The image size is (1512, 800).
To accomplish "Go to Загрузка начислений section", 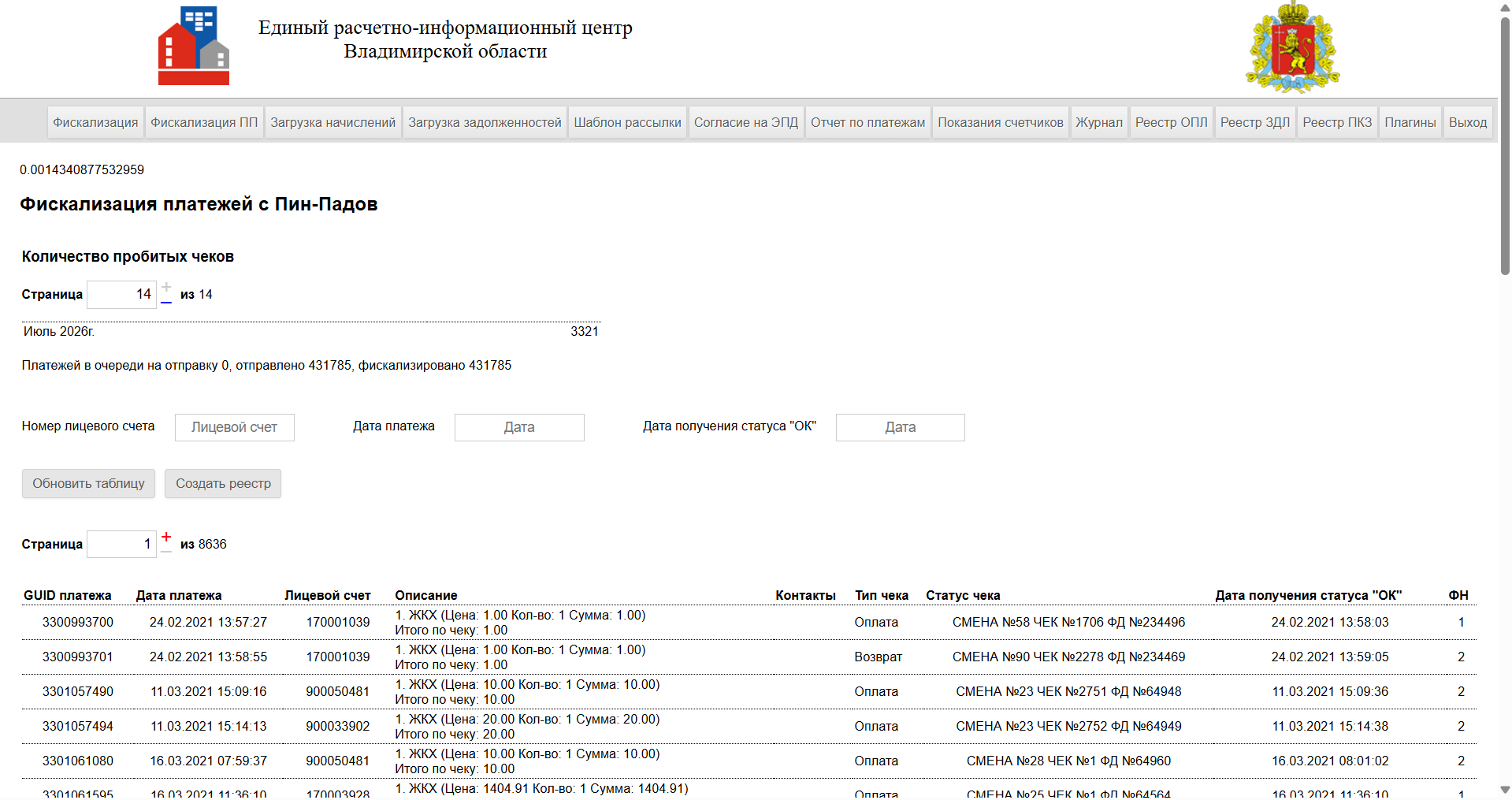I will tap(332, 122).
